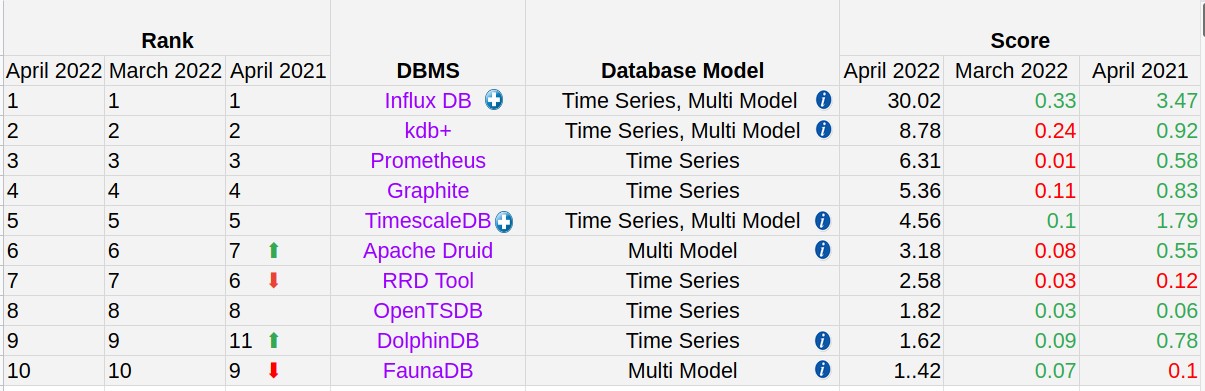This screenshot has width=1205, height=391.
Task: Click red down arrow in RRD Tool row
Action: (x=273, y=280)
